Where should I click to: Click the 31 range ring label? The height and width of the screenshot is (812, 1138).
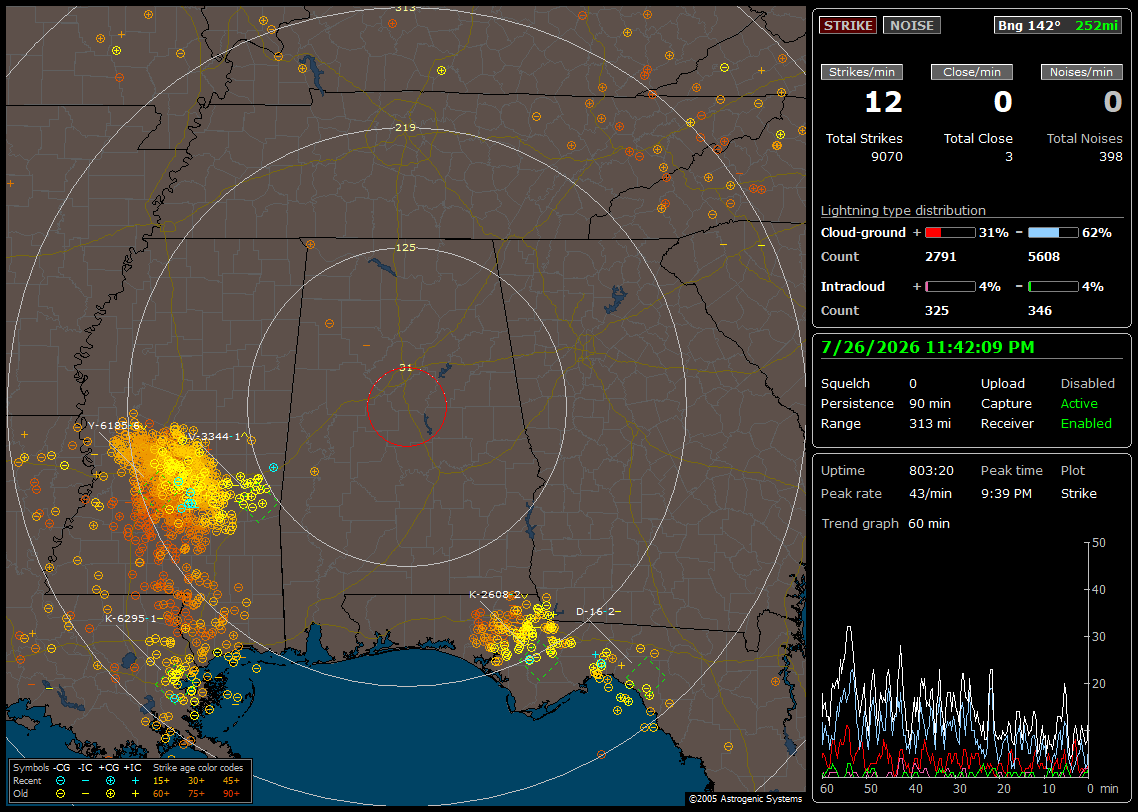(406, 368)
